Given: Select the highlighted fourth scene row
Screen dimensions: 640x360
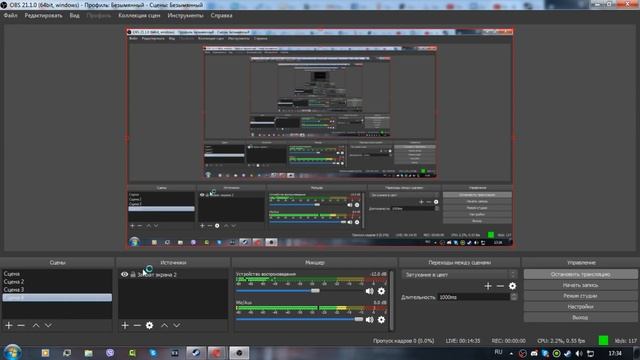Looking at the screenshot, I should 57,298.
